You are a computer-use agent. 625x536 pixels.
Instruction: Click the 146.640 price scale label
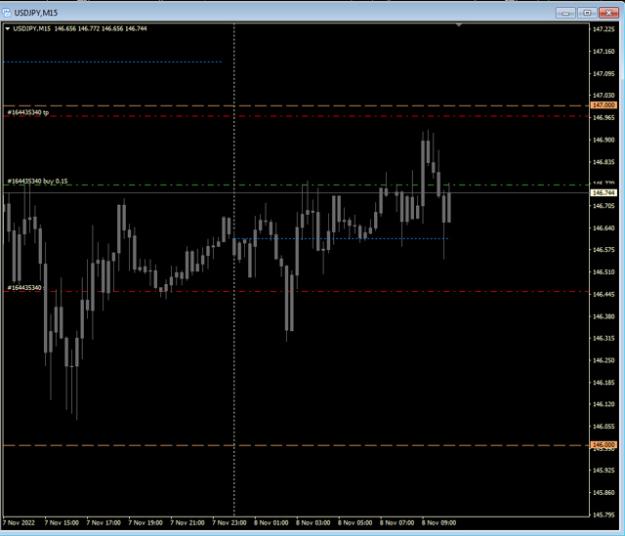click(603, 228)
